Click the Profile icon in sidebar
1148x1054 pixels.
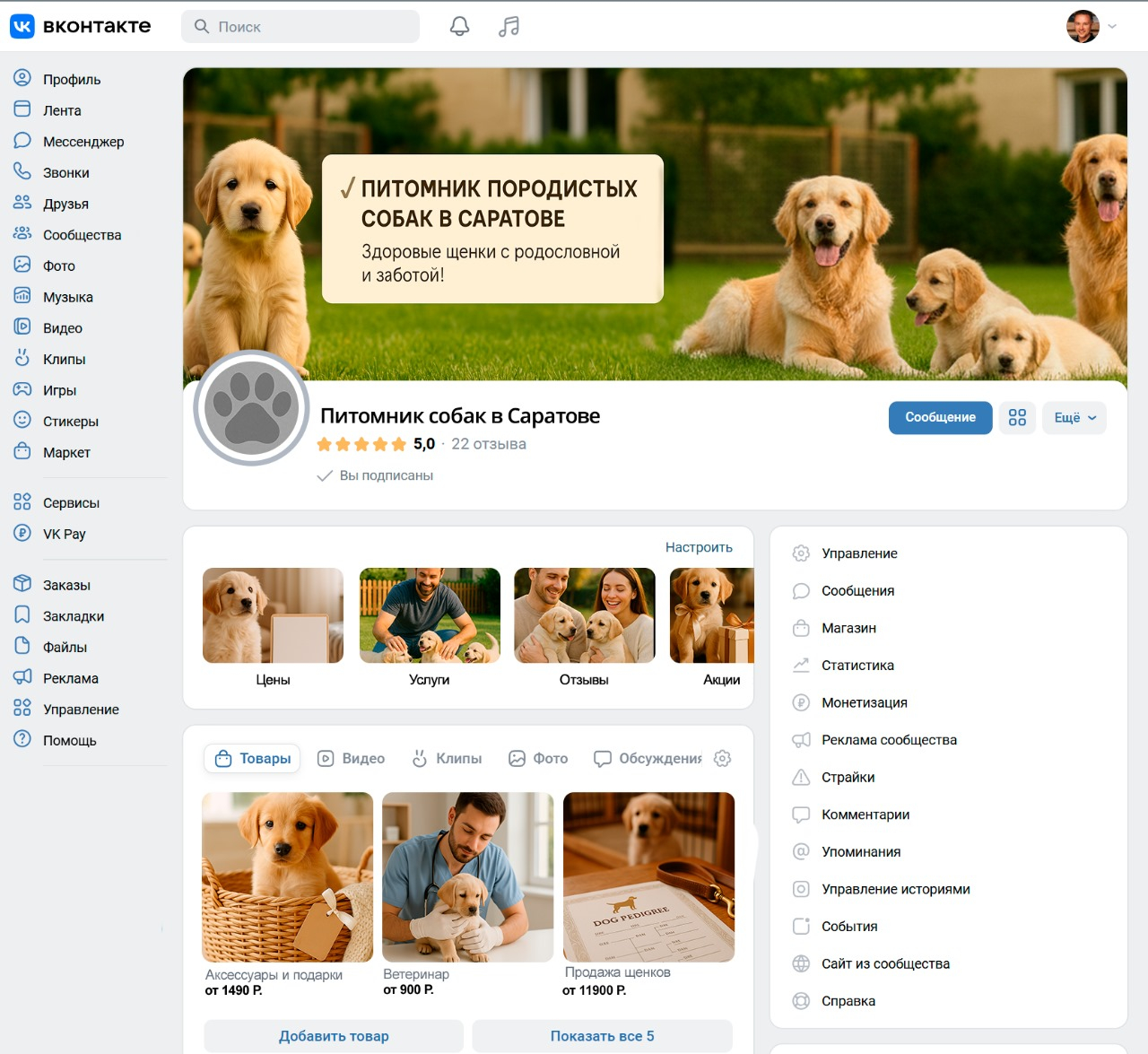click(22, 78)
